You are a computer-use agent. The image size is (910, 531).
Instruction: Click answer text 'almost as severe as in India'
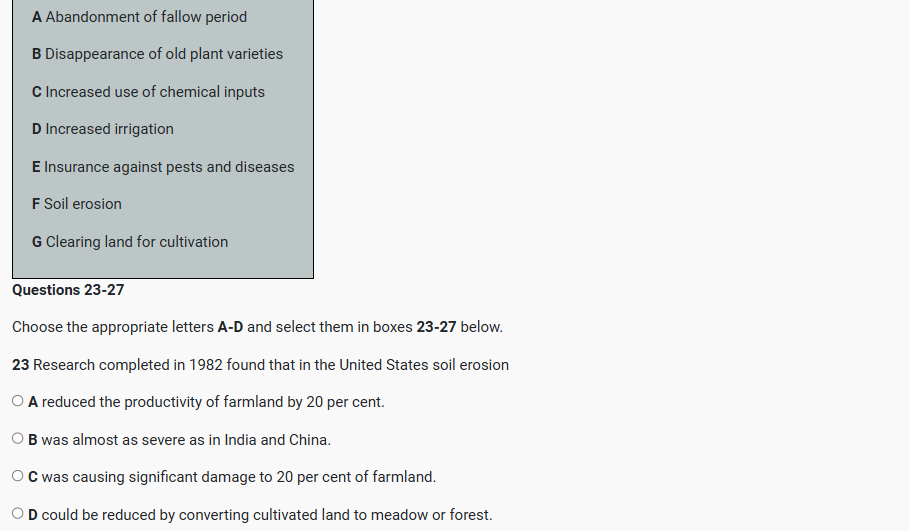[x=186, y=440]
